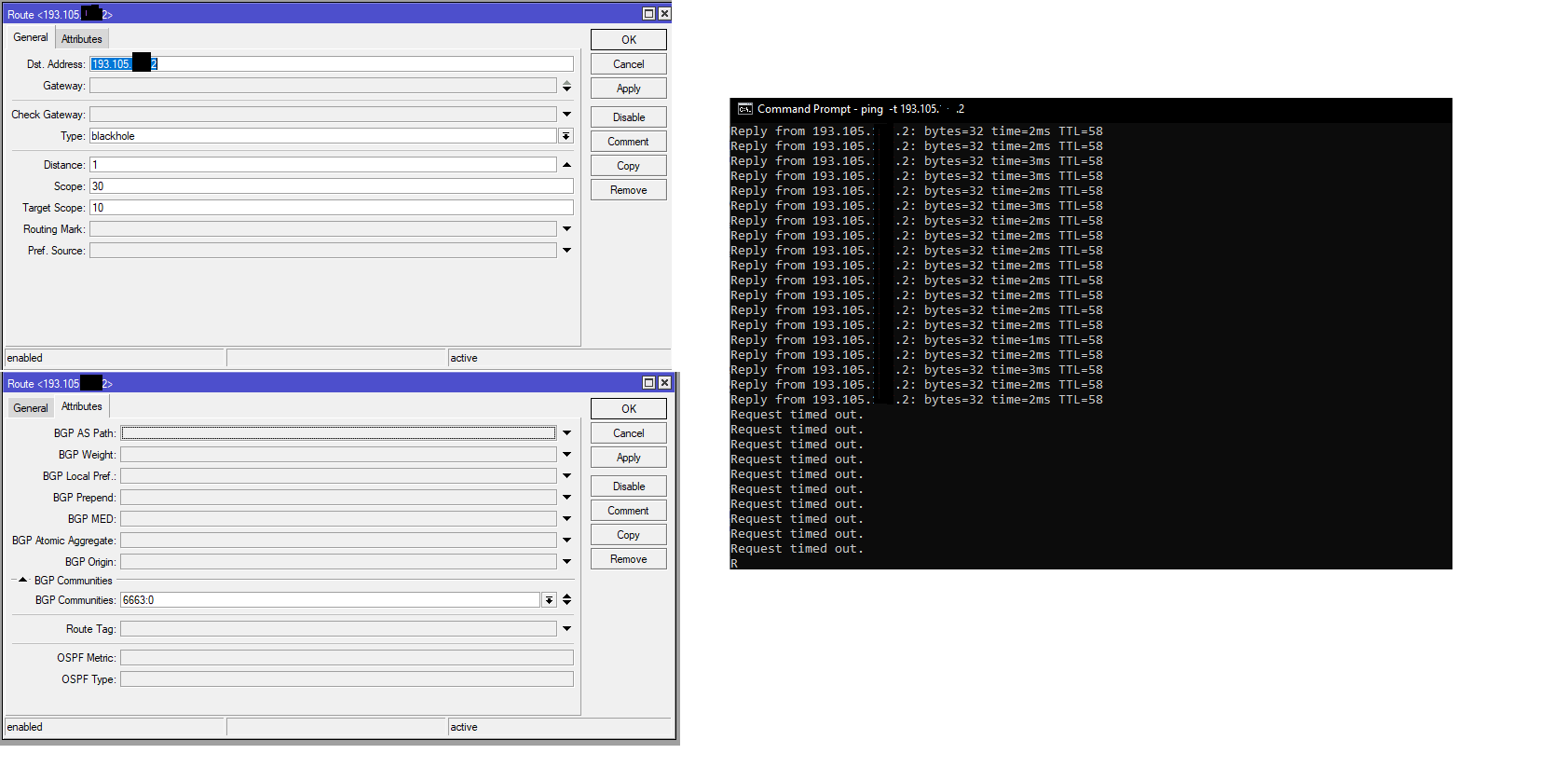Screen dimensions: 1568x781
Task: Disable the route in top Route window
Action: 629,117
